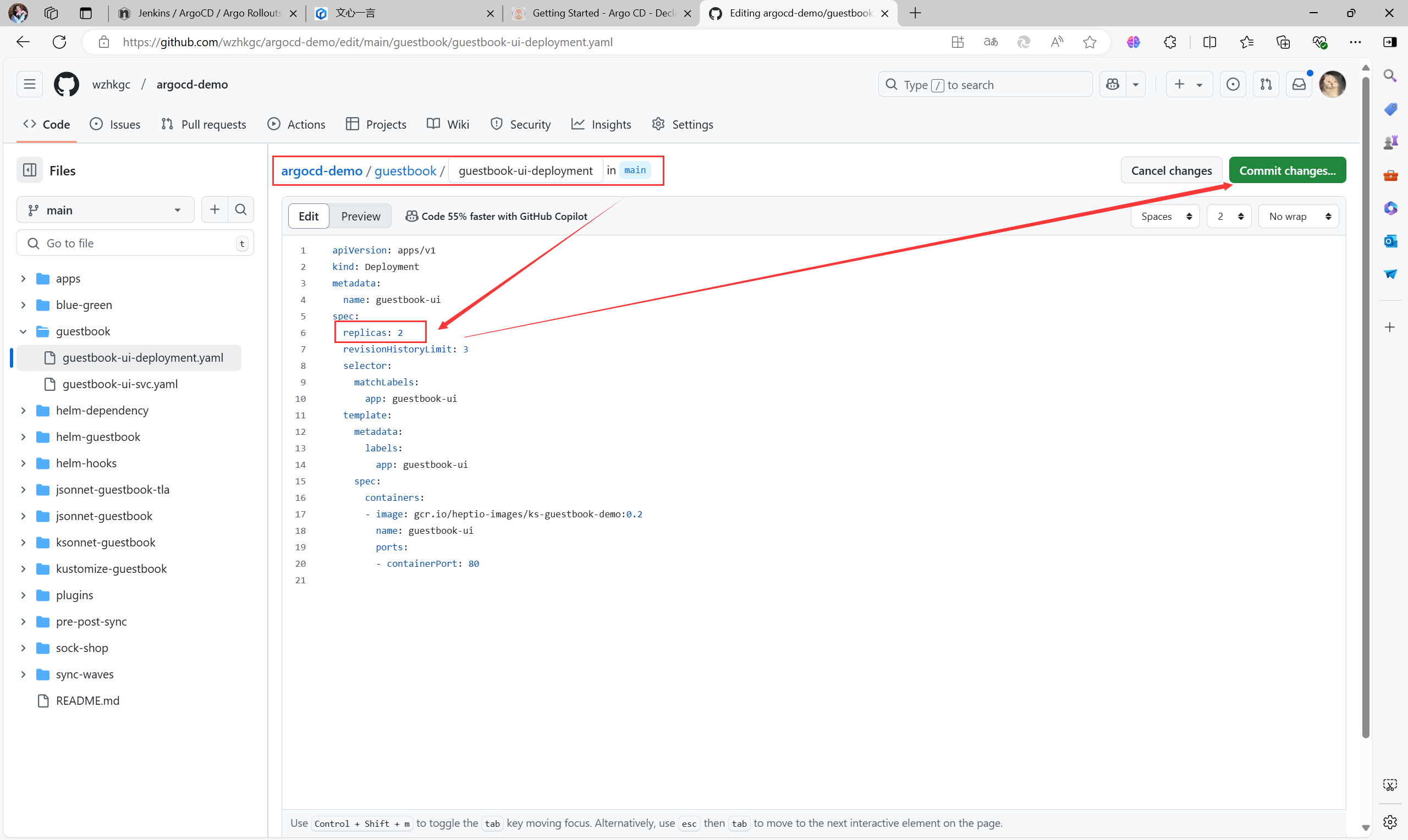Screen dimensions: 1408x840
Task: Focus the Go to file input
Action: click(x=135, y=243)
